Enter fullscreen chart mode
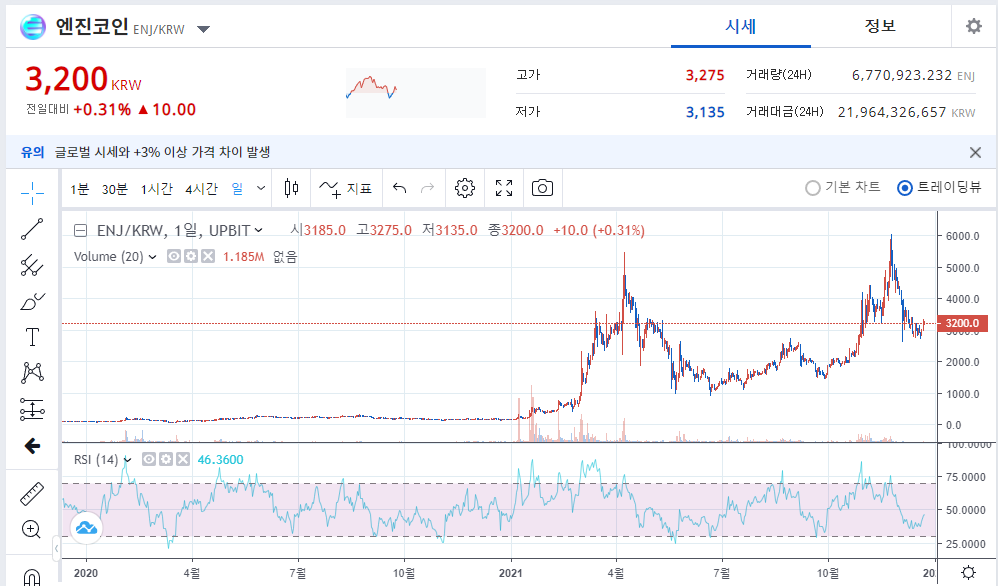 504,188
